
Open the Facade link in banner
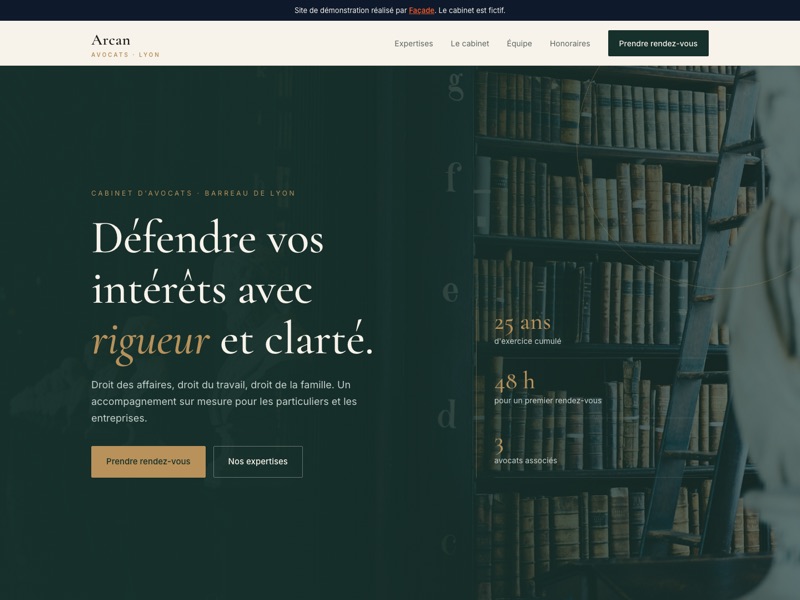[421, 10]
